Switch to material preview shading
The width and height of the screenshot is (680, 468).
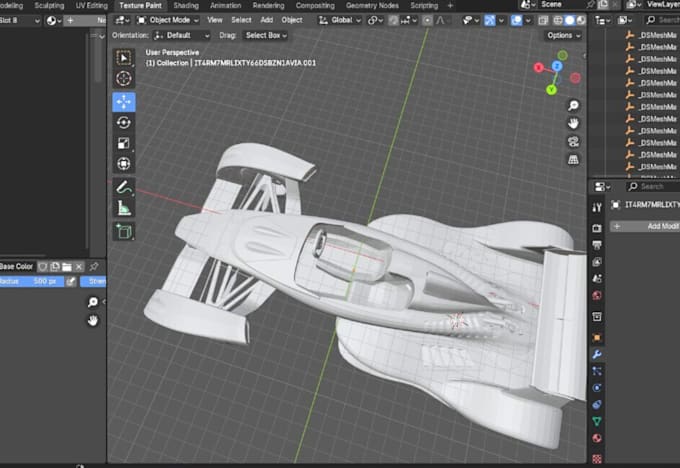(580, 20)
